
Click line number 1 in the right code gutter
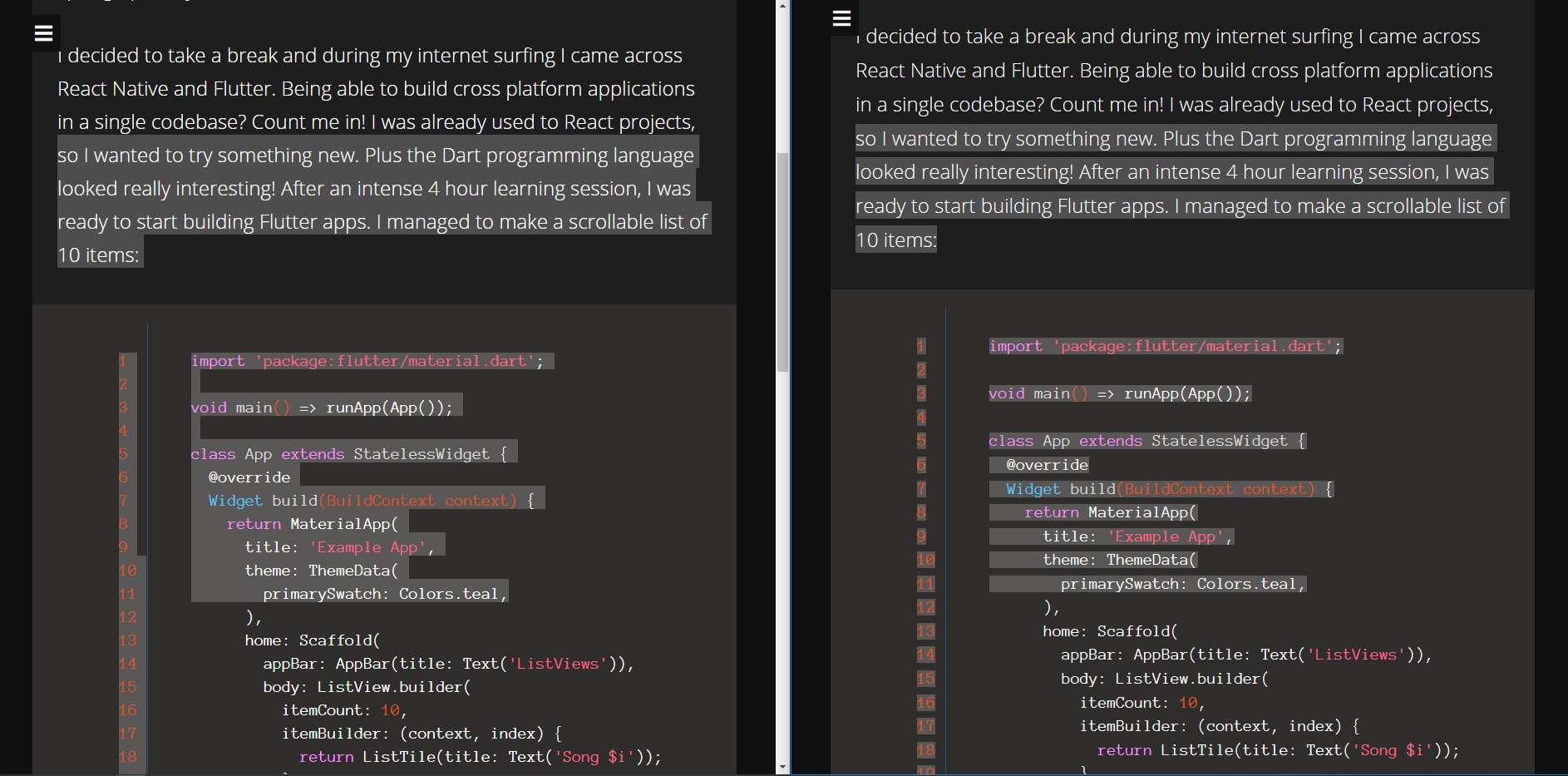(921, 346)
